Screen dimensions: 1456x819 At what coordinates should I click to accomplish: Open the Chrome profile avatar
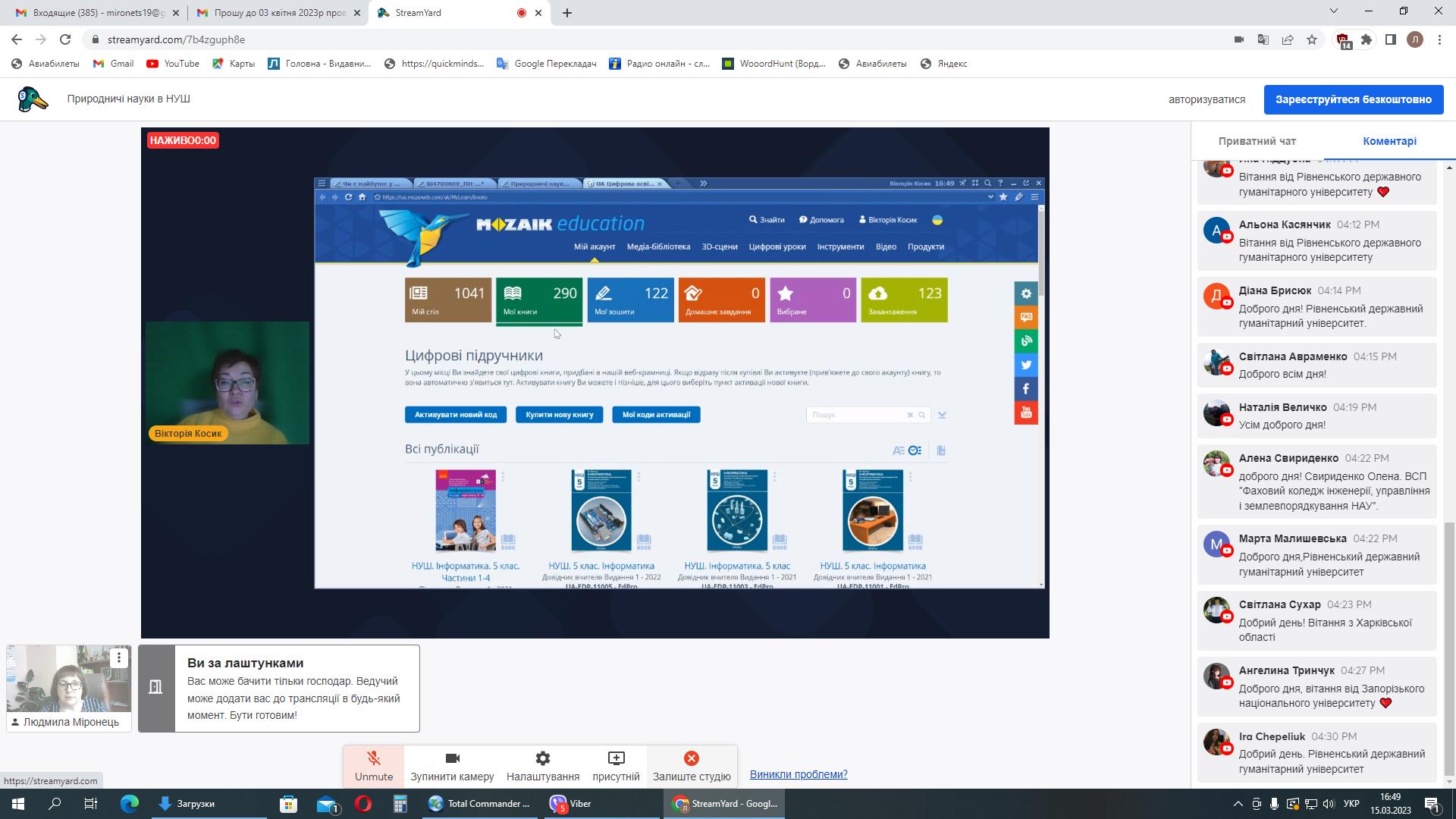coord(1415,39)
